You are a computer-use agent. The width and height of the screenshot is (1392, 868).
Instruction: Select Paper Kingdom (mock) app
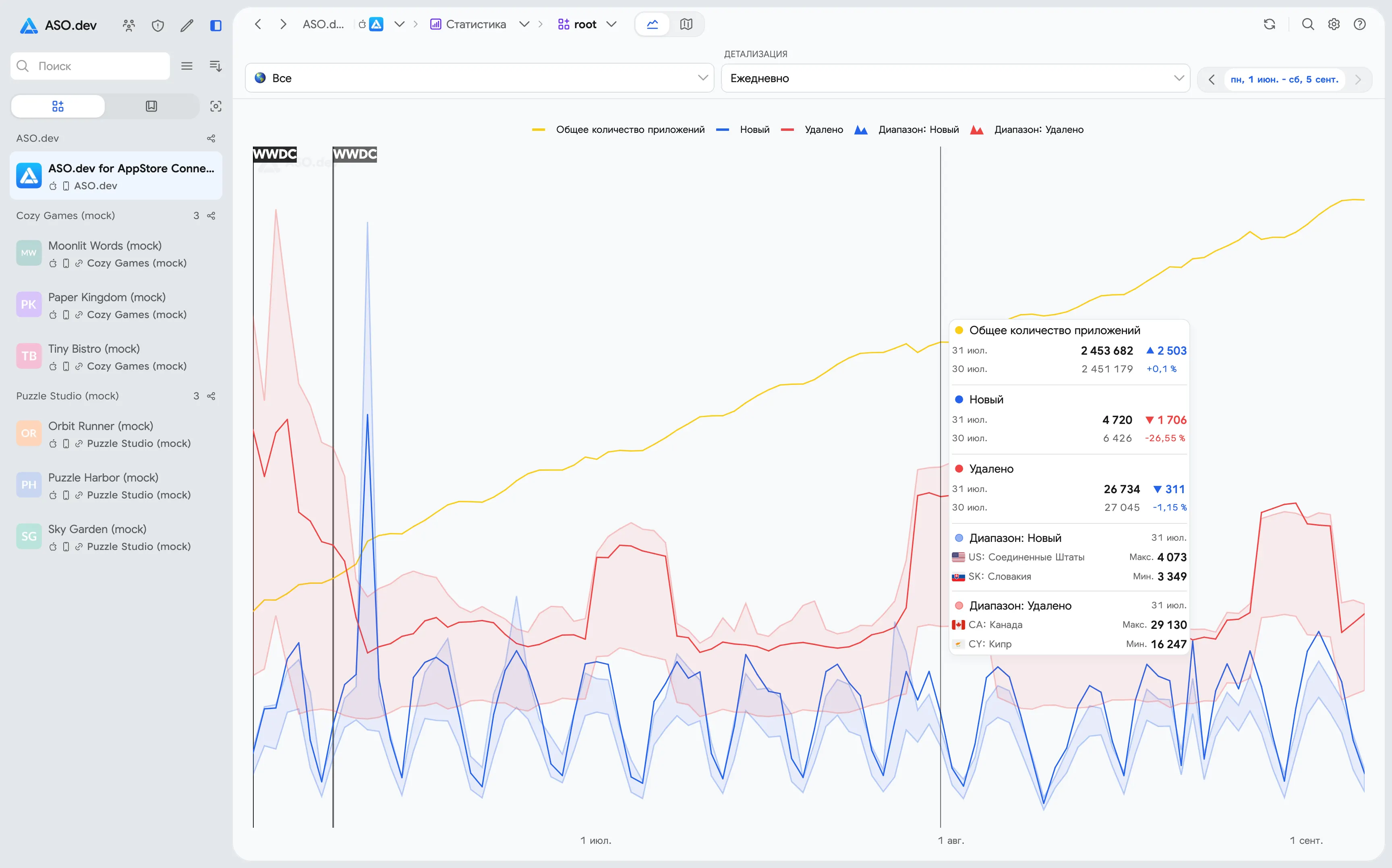(x=116, y=306)
